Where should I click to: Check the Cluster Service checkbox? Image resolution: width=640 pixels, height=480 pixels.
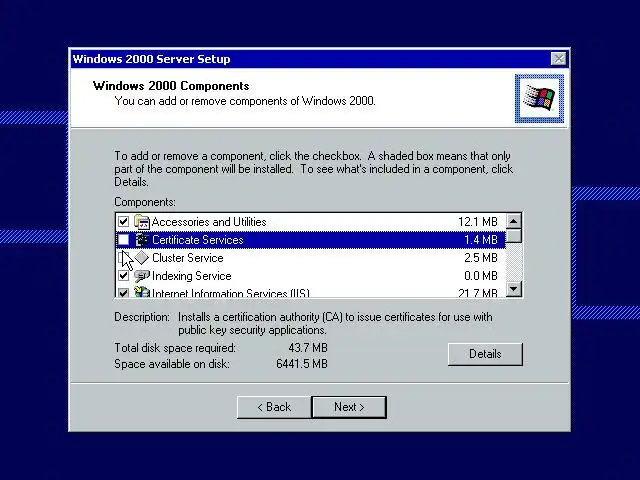click(123, 258)
